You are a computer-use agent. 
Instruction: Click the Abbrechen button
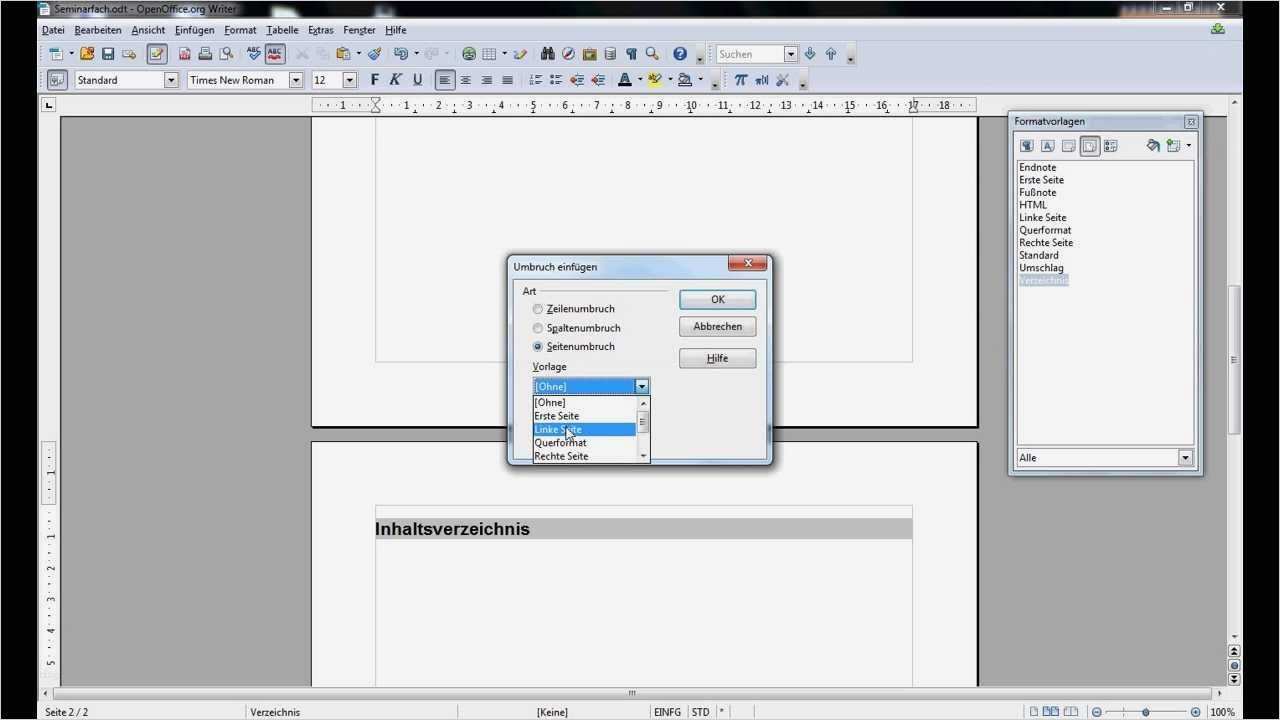(717, 327)
